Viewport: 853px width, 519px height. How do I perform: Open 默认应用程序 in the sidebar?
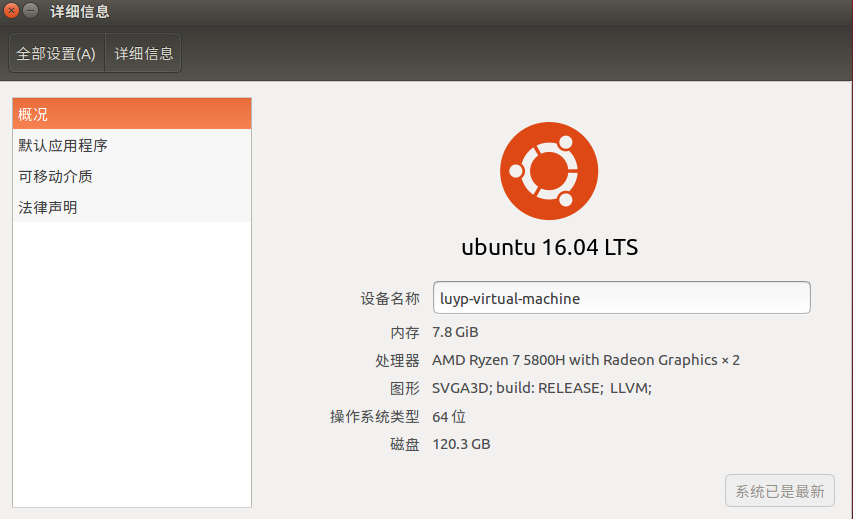(x=132, y=145)
